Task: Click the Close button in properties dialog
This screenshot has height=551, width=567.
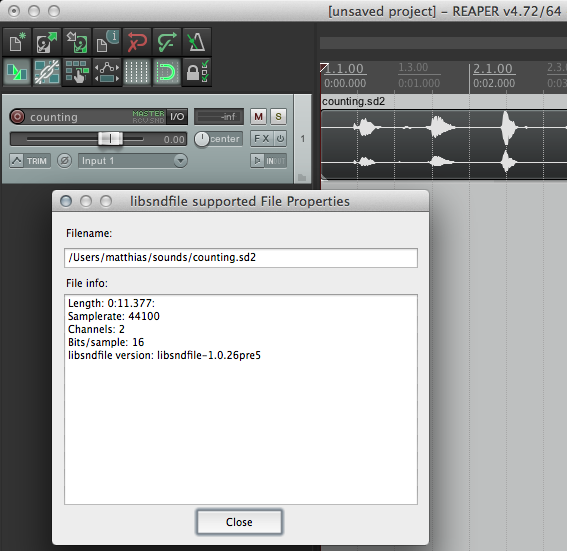Action: (x=239, y=522)
